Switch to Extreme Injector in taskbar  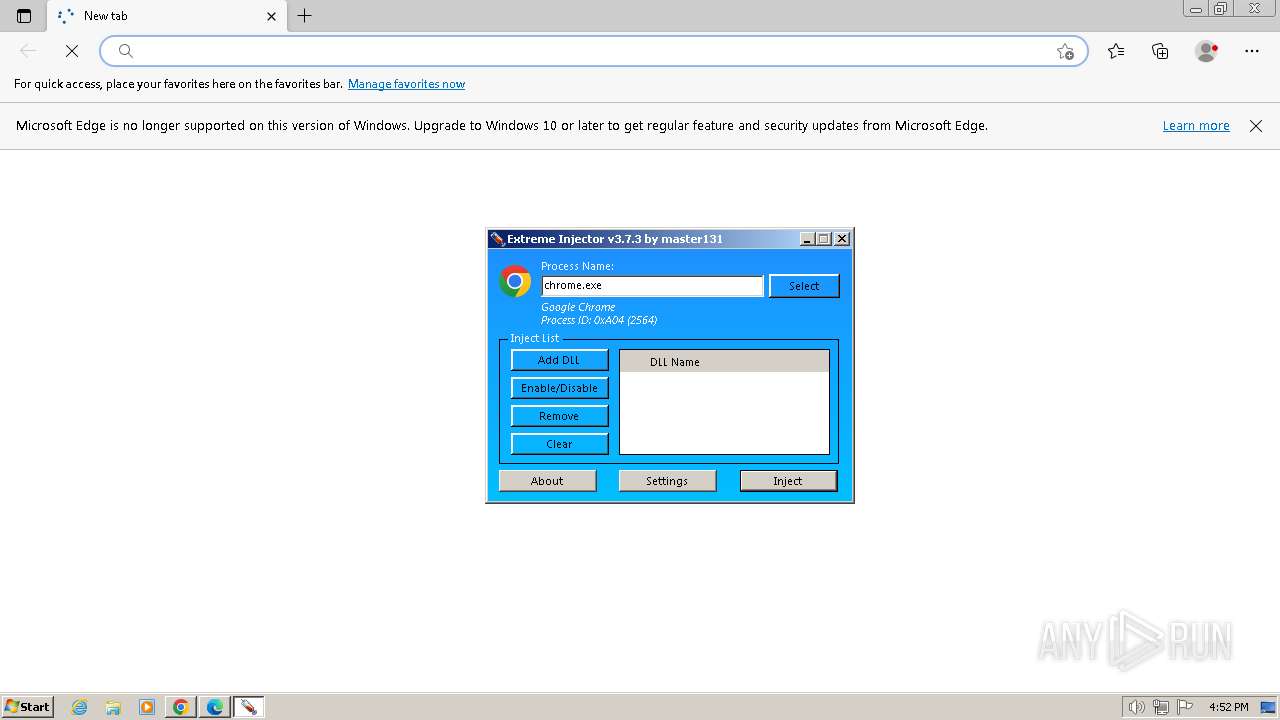pos(249,707)
